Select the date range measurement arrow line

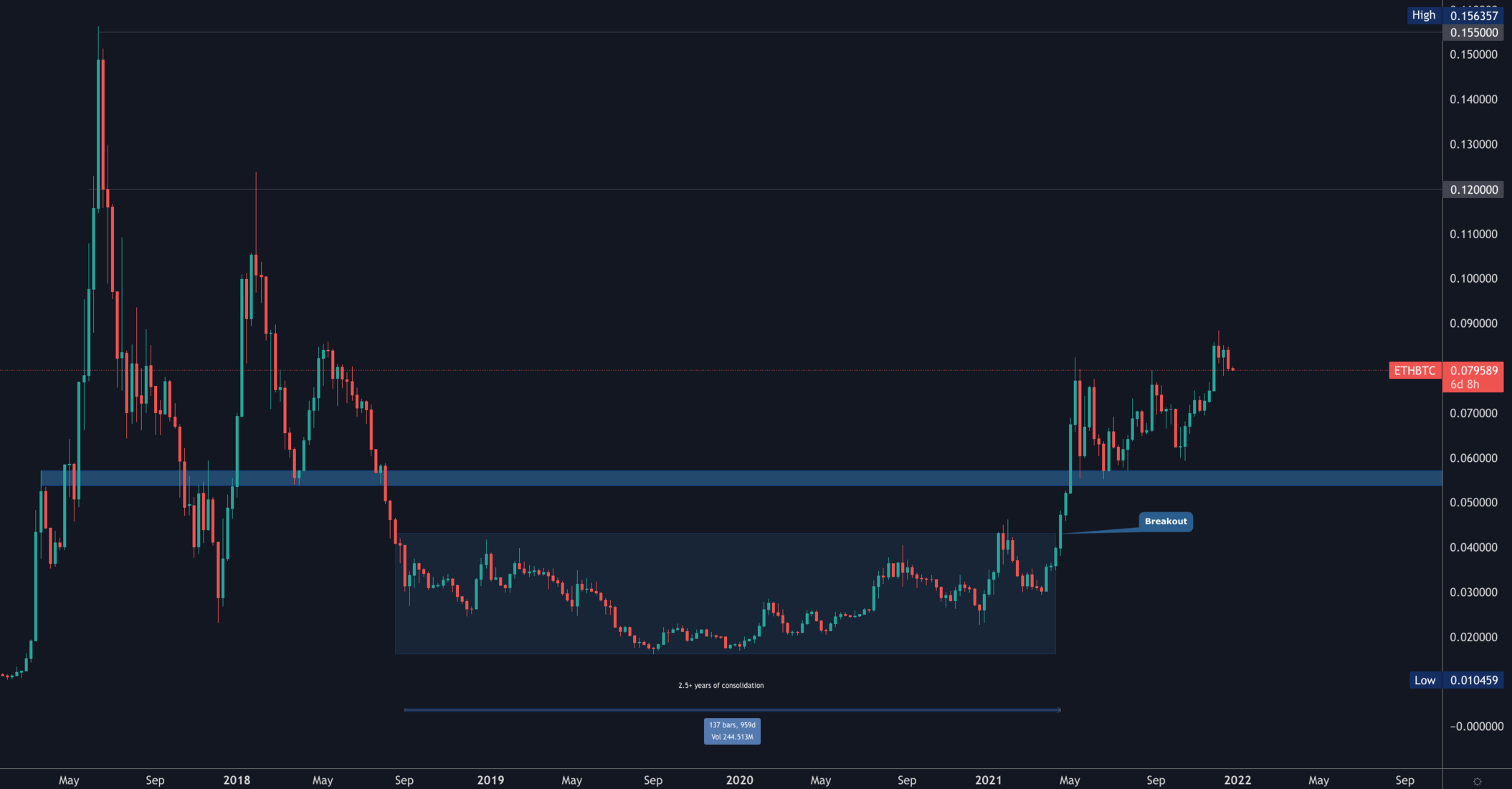574,710
